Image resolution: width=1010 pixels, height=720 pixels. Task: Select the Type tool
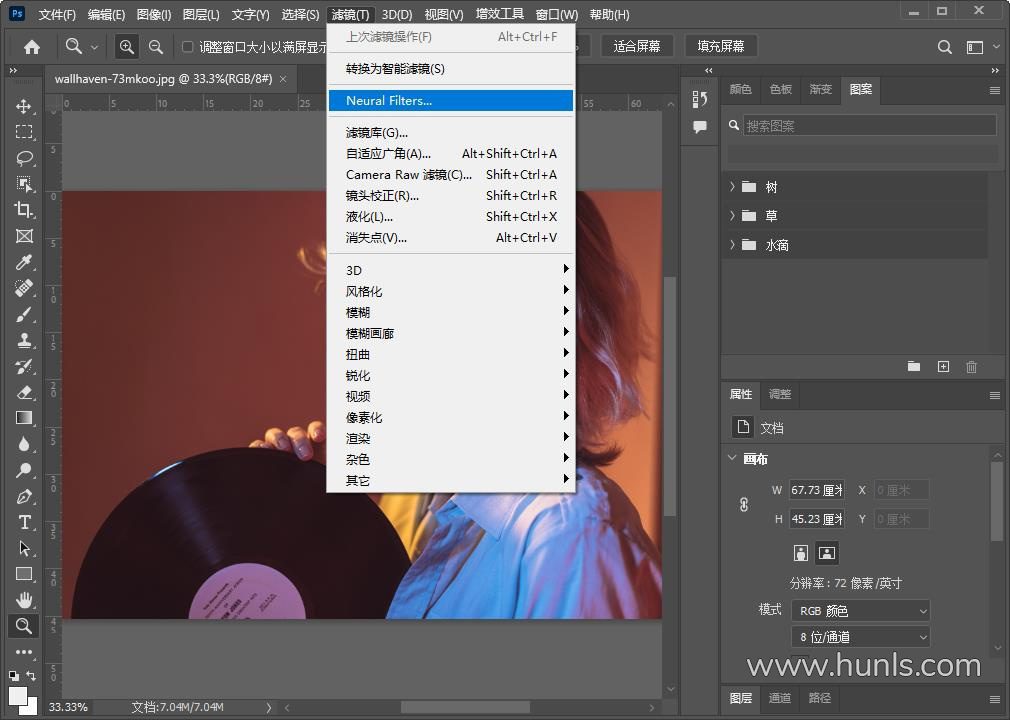point(24,522)
